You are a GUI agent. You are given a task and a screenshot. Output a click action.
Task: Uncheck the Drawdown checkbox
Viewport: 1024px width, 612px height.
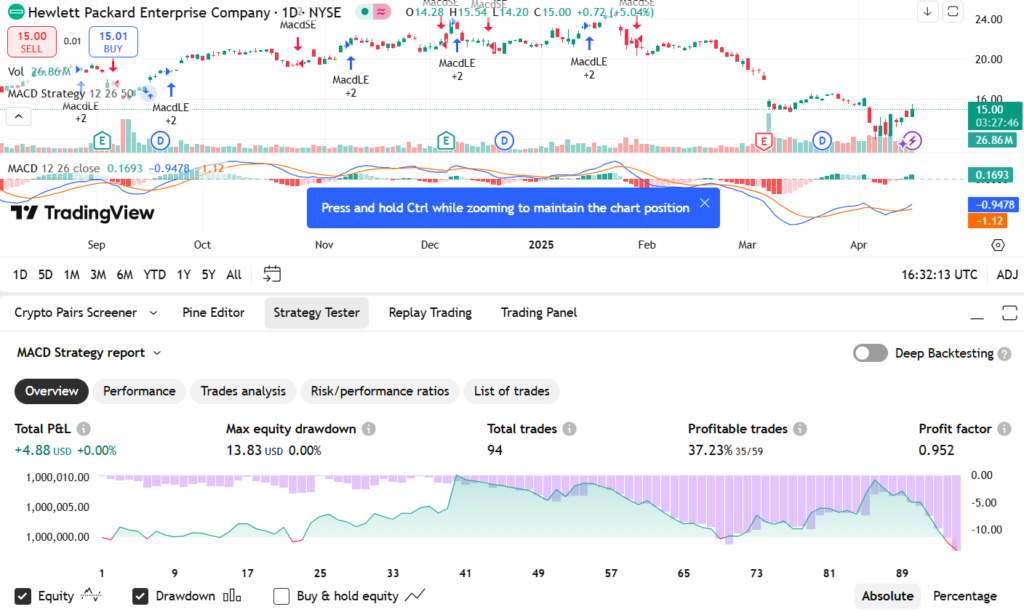point(140,596)
